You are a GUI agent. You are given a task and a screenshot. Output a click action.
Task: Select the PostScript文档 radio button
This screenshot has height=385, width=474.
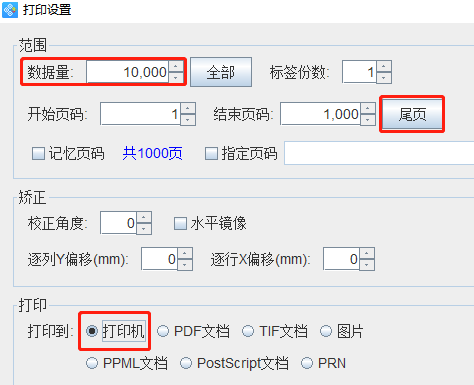click(186, 363)
